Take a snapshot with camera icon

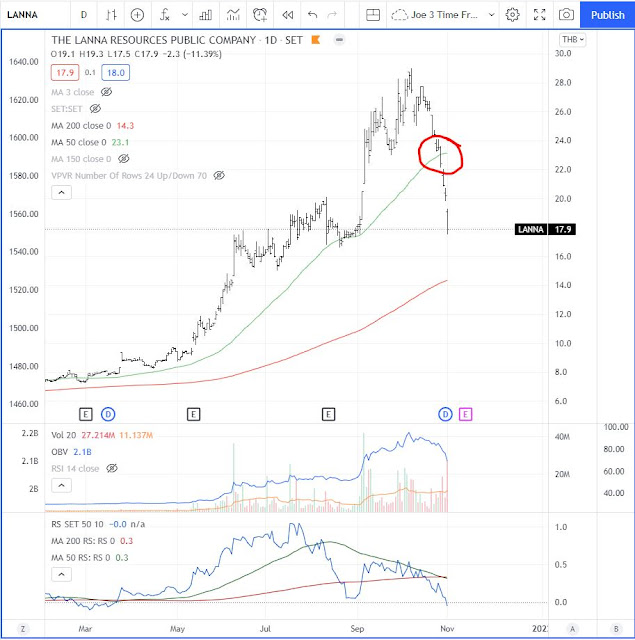[x=566, y=15]
